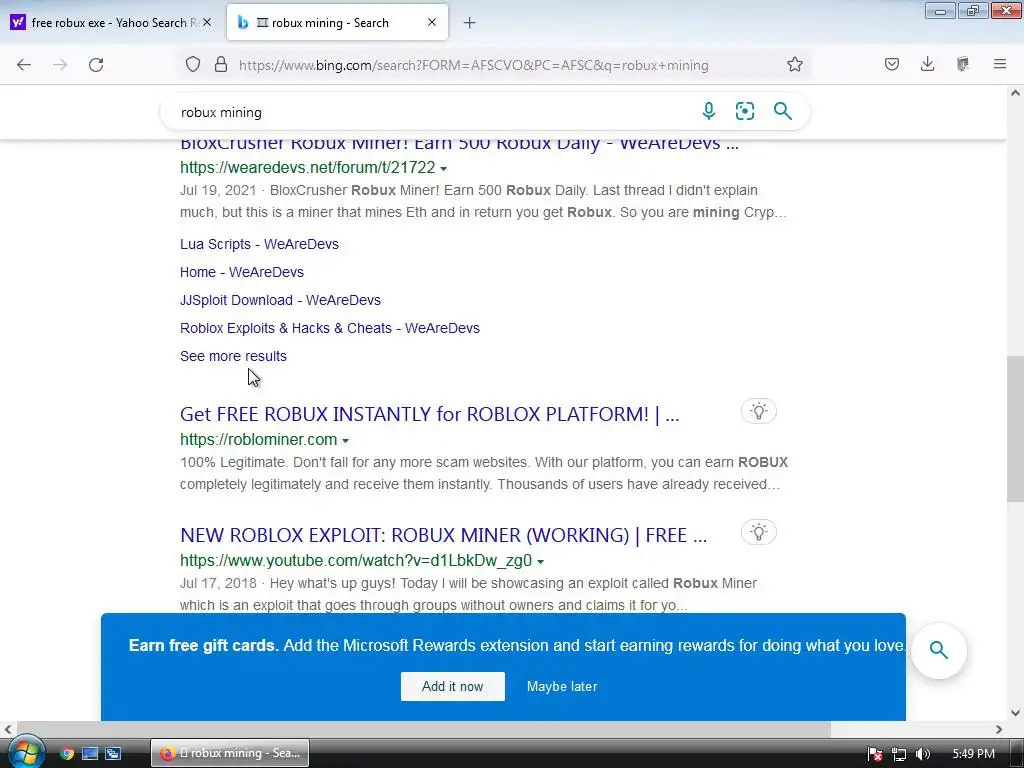Open BloxCrusher Robux Miner result title
This screenshot has height=768, width=1024.
pos(459,144)
